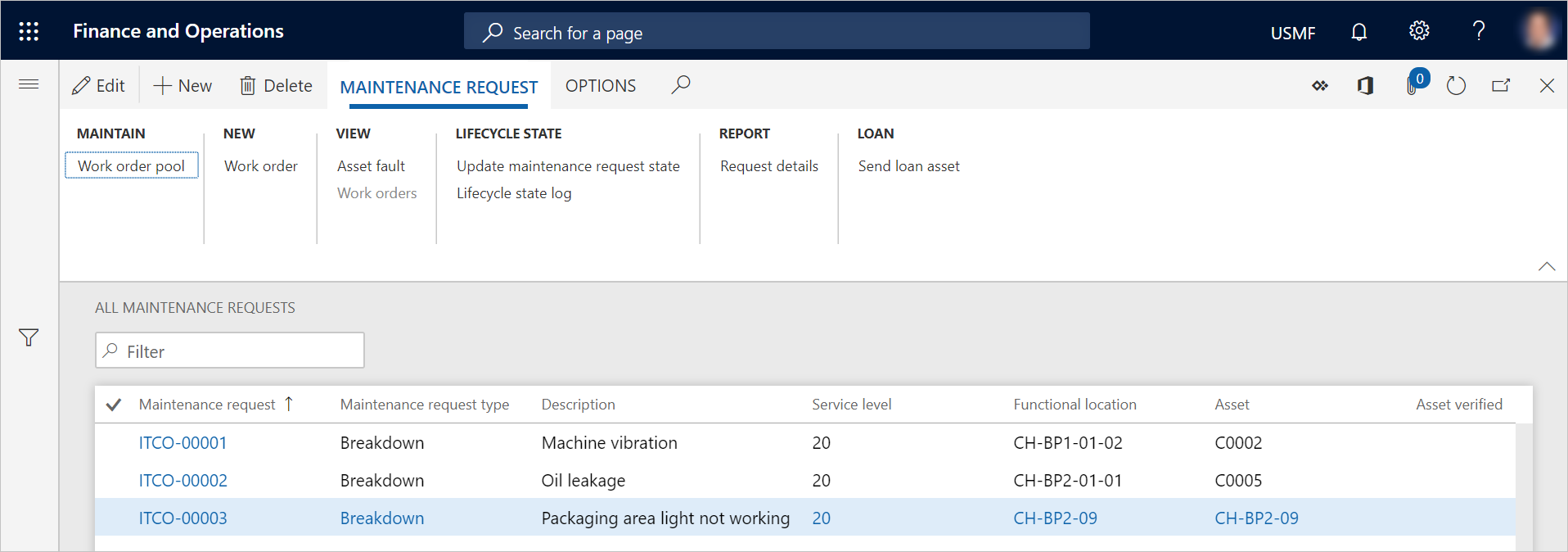Click the help question mark icon

tap(1478, 31)
